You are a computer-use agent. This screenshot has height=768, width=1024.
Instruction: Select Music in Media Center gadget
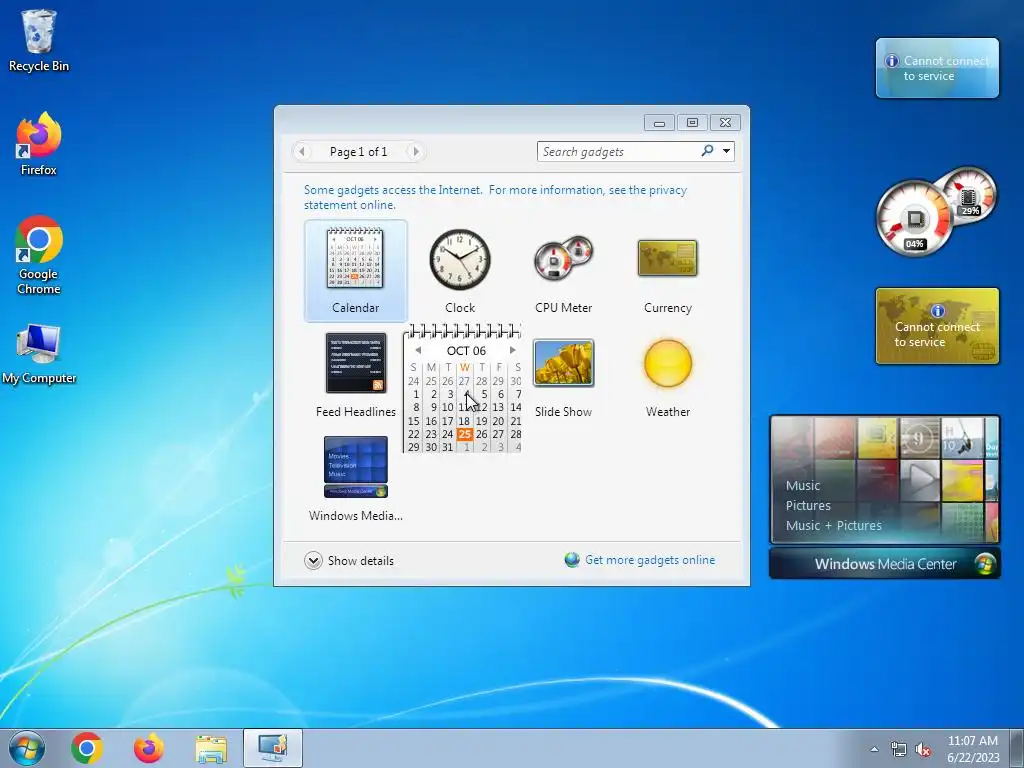pos(803,485)
